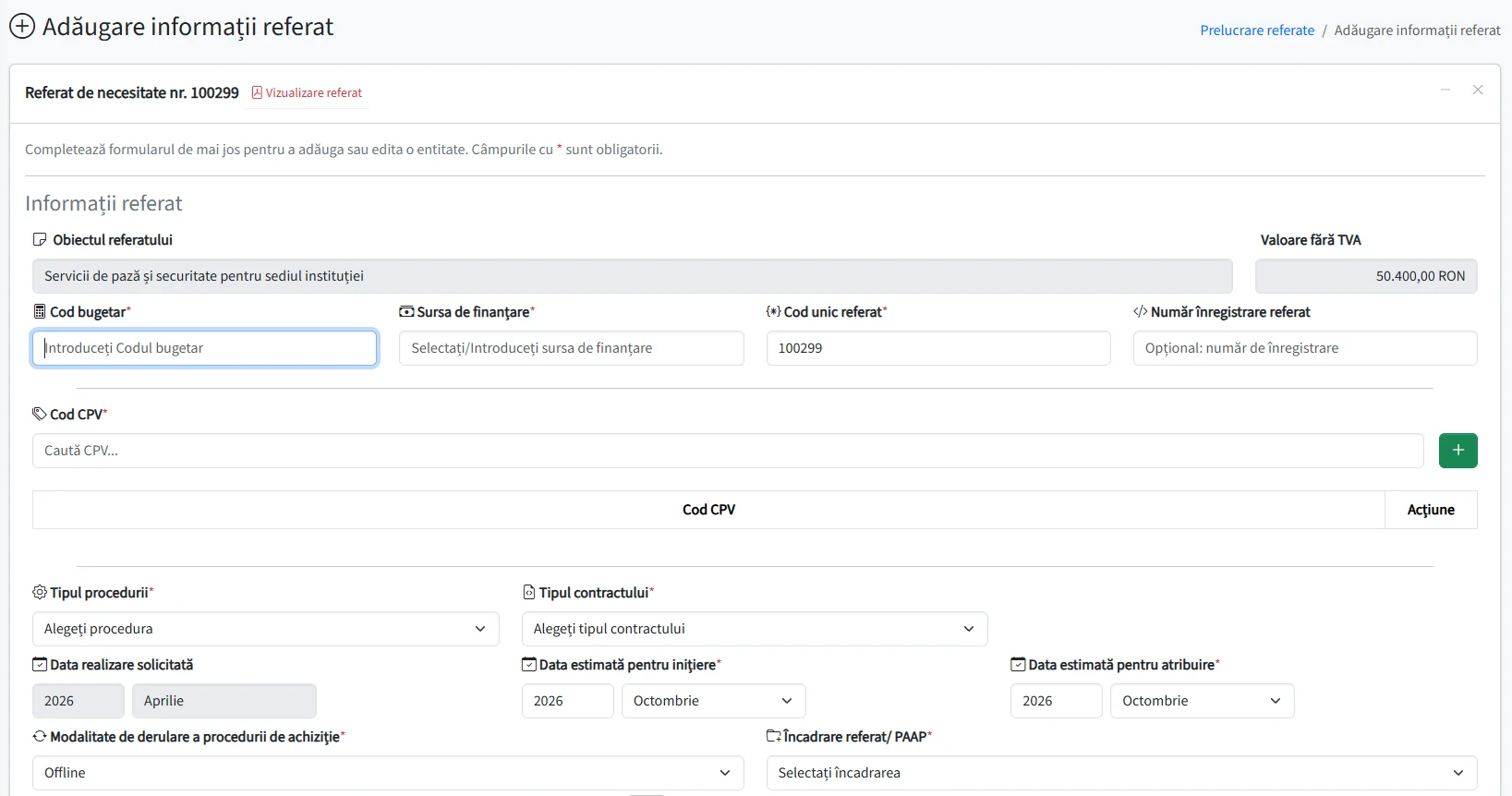
Task: Click the Acțiune table column header
Action: click(x=1431, y=510)
